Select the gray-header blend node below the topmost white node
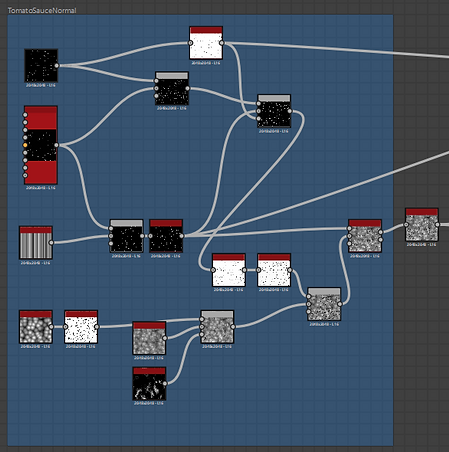 click(x=172, y=88)
